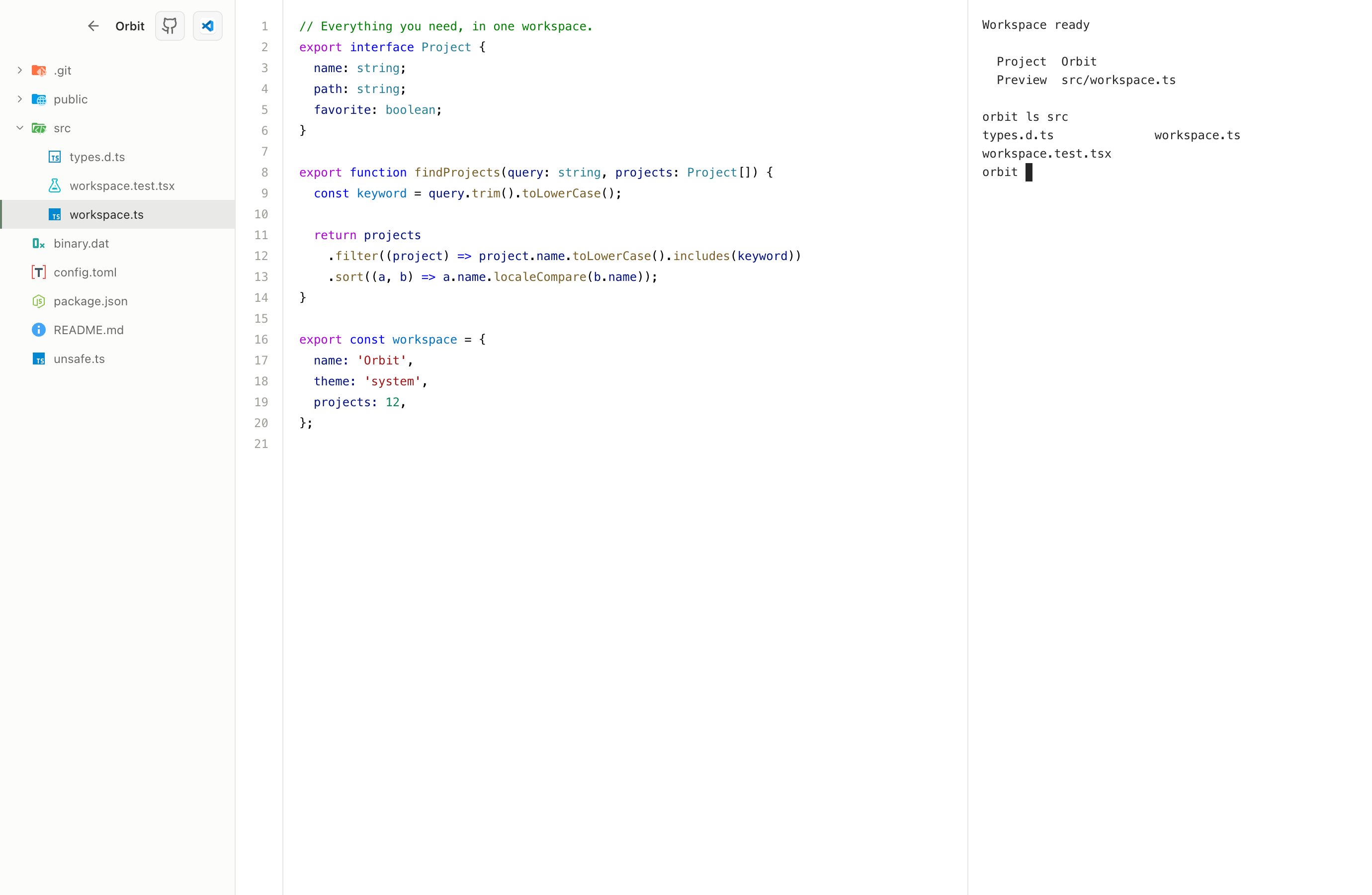Click the package.json Node icon

coord(39,301)
